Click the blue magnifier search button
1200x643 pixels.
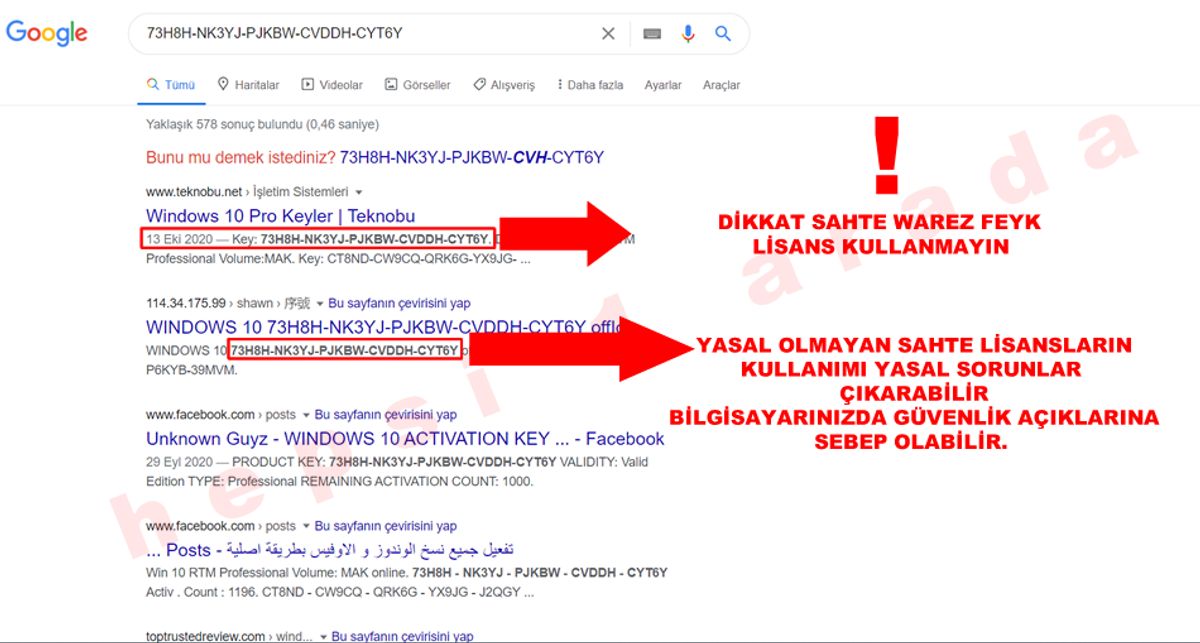coord(723,34)
